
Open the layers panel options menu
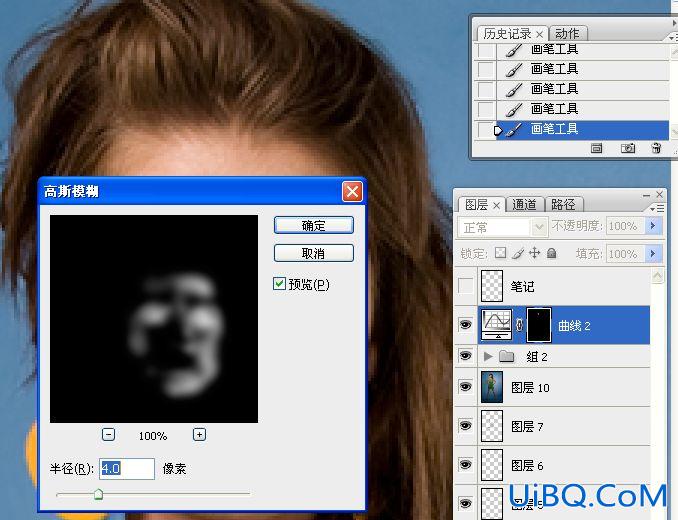[658, 208]
